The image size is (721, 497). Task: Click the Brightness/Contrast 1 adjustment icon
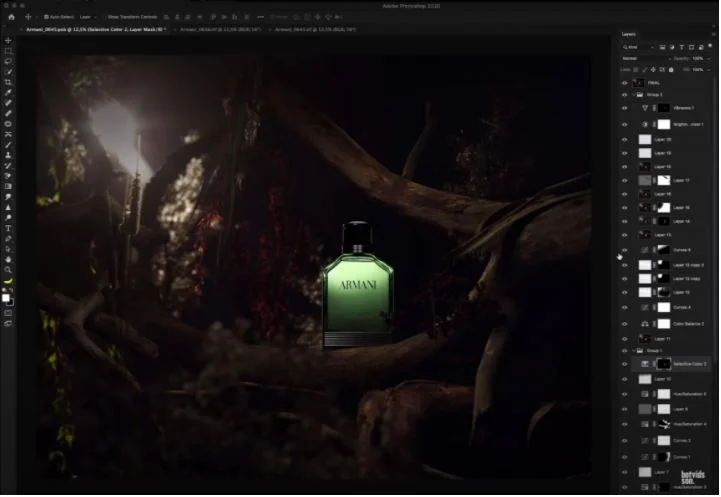point(645,125)
